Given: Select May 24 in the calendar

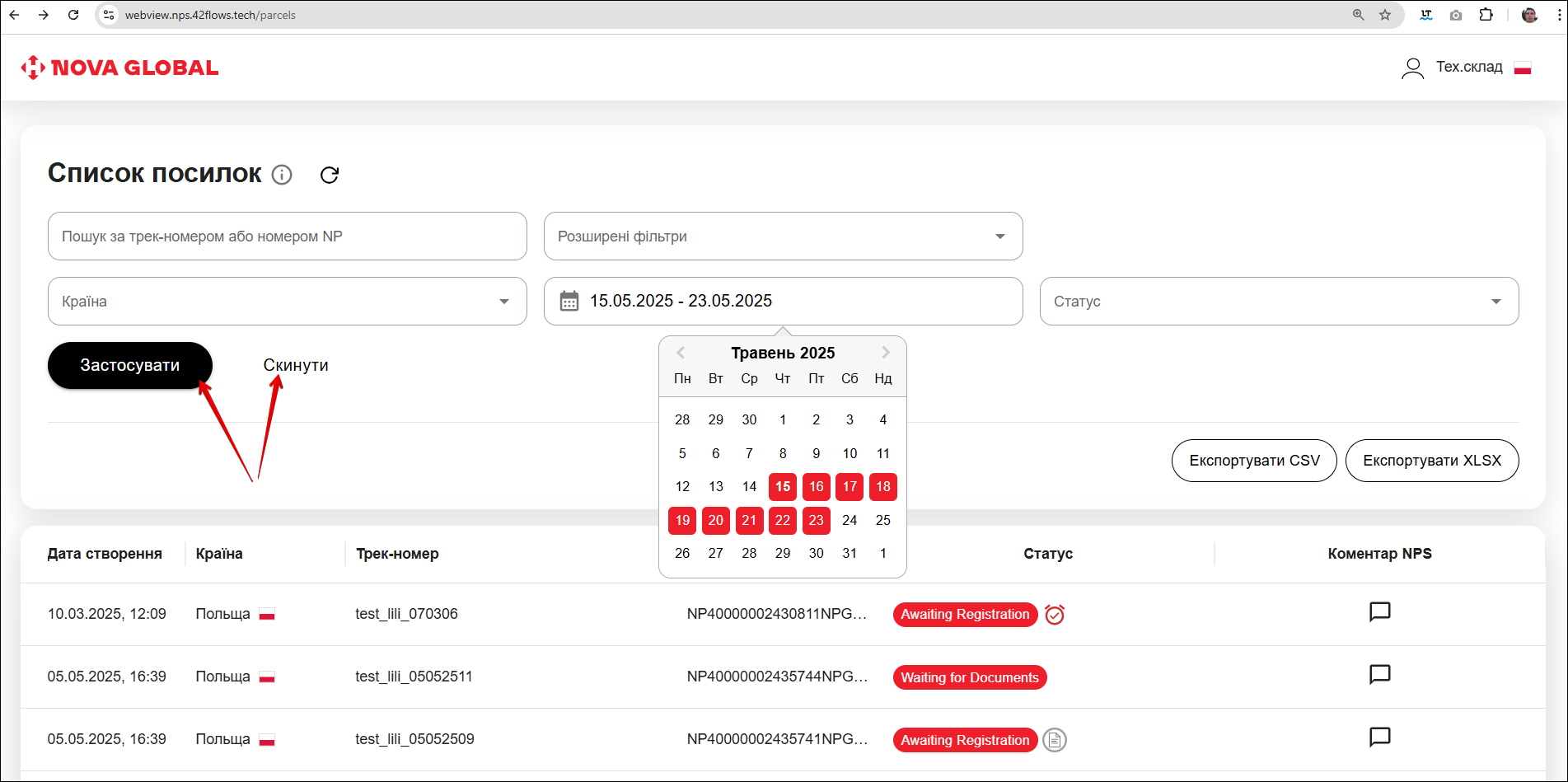Looking at the screenshot, I should (x=850, y=520).
